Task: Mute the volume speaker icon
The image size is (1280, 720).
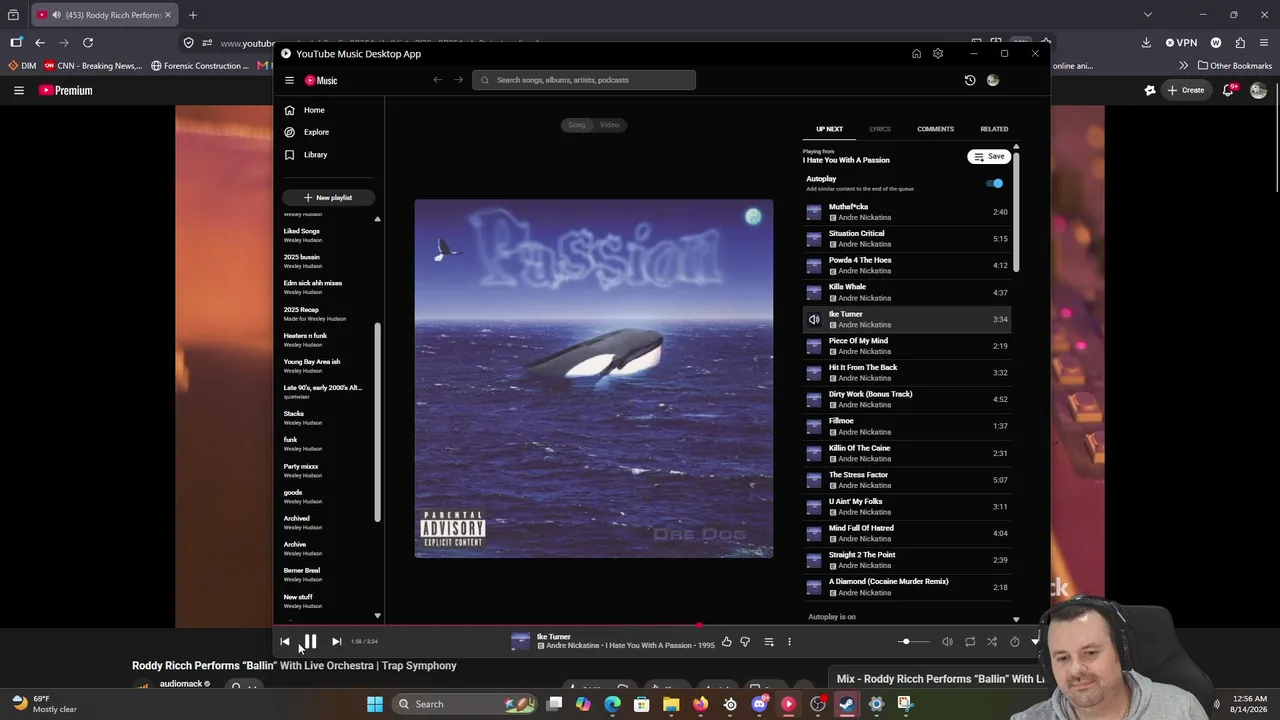Action: point(947,642)
